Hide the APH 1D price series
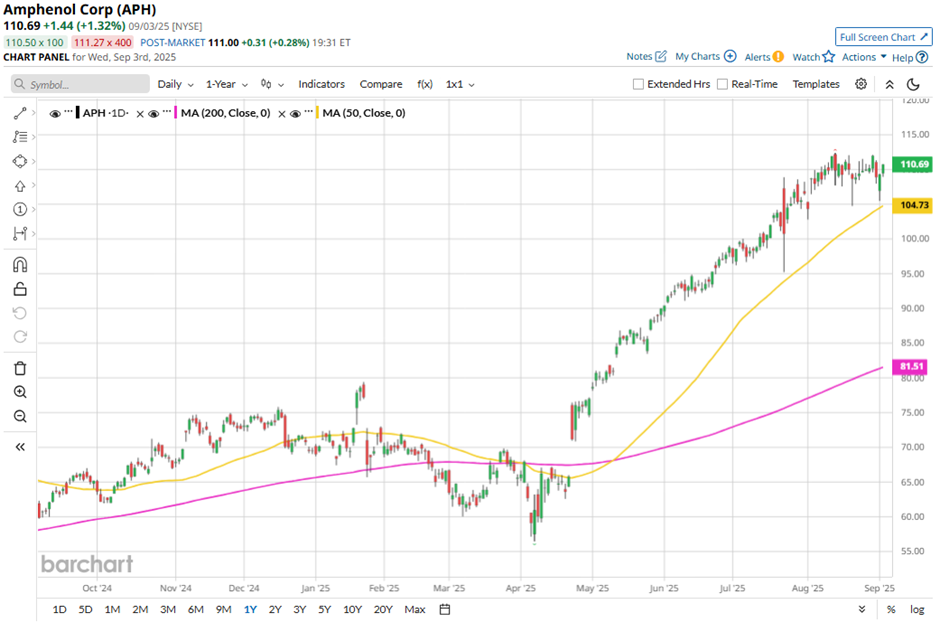Viewport: 940px width, 623px height. click(x=55, y=114)
